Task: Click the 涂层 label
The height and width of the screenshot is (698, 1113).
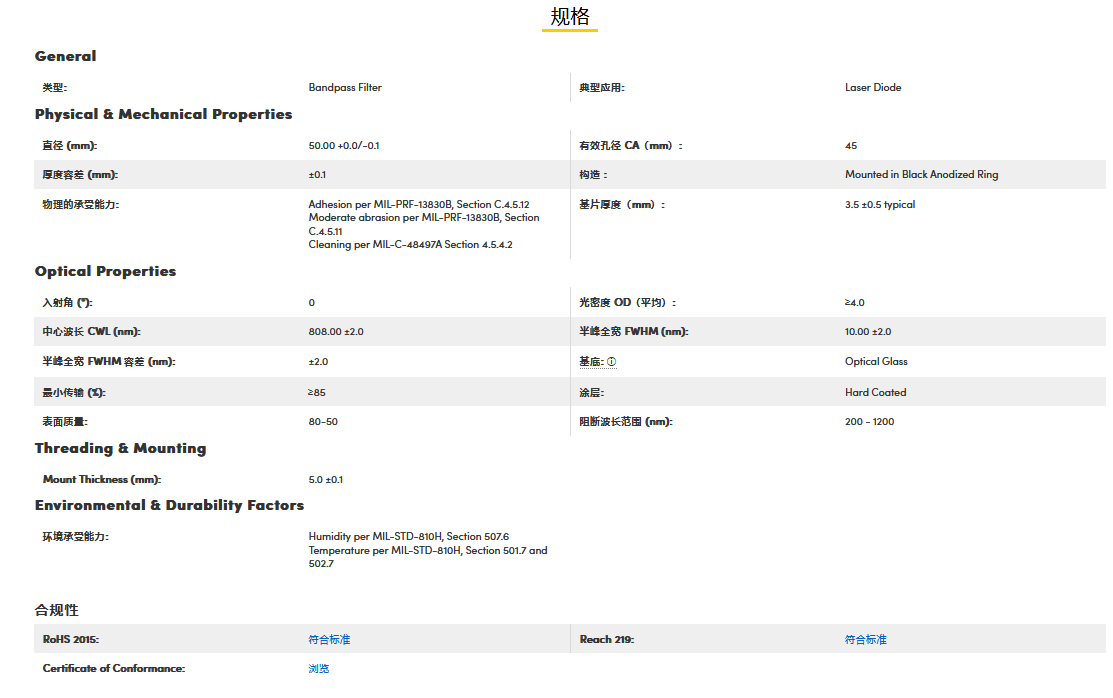Action: 592,393
